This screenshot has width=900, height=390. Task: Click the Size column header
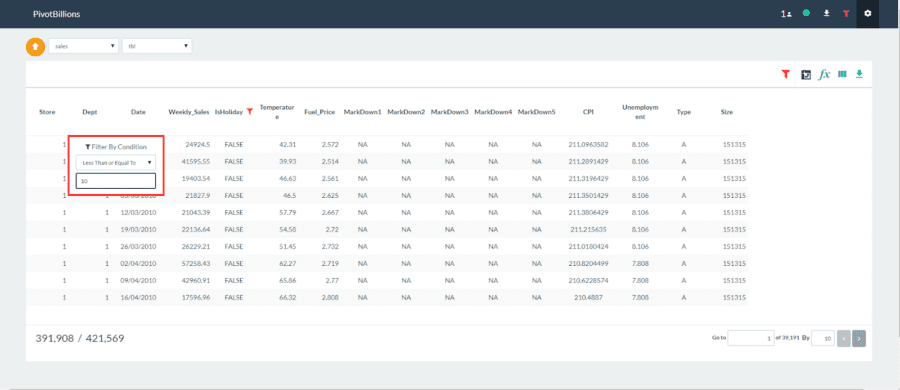tap(727, 112)
